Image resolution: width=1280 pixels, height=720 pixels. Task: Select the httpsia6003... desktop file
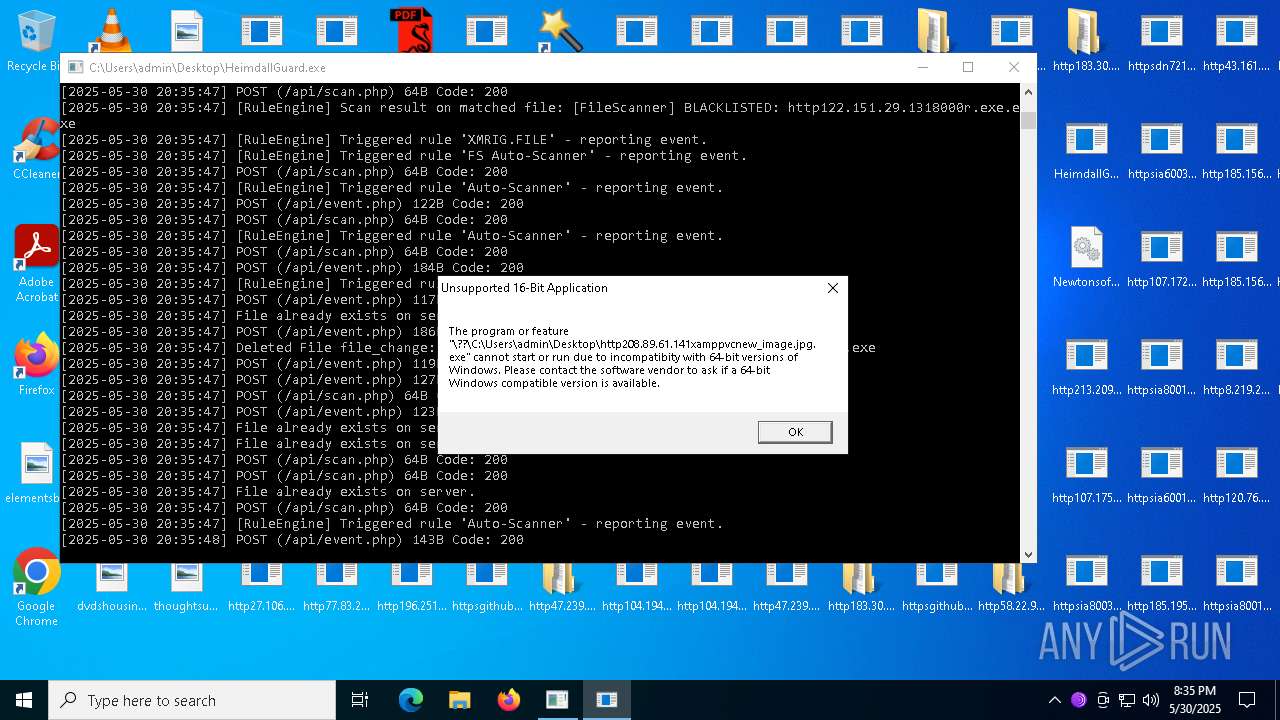point(1161,149)
